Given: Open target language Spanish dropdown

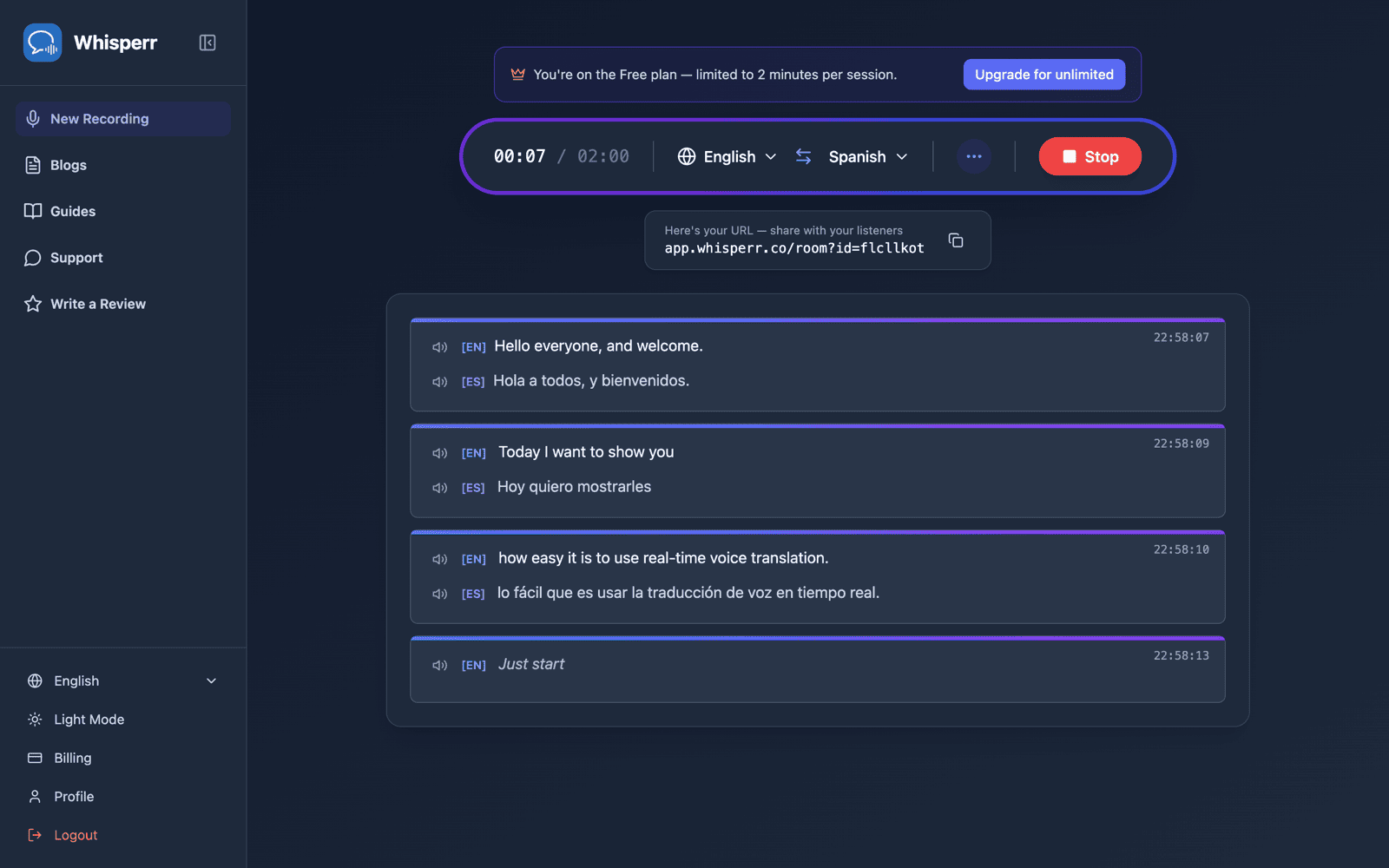Looking at the screenshot, I should pos(868,157).
